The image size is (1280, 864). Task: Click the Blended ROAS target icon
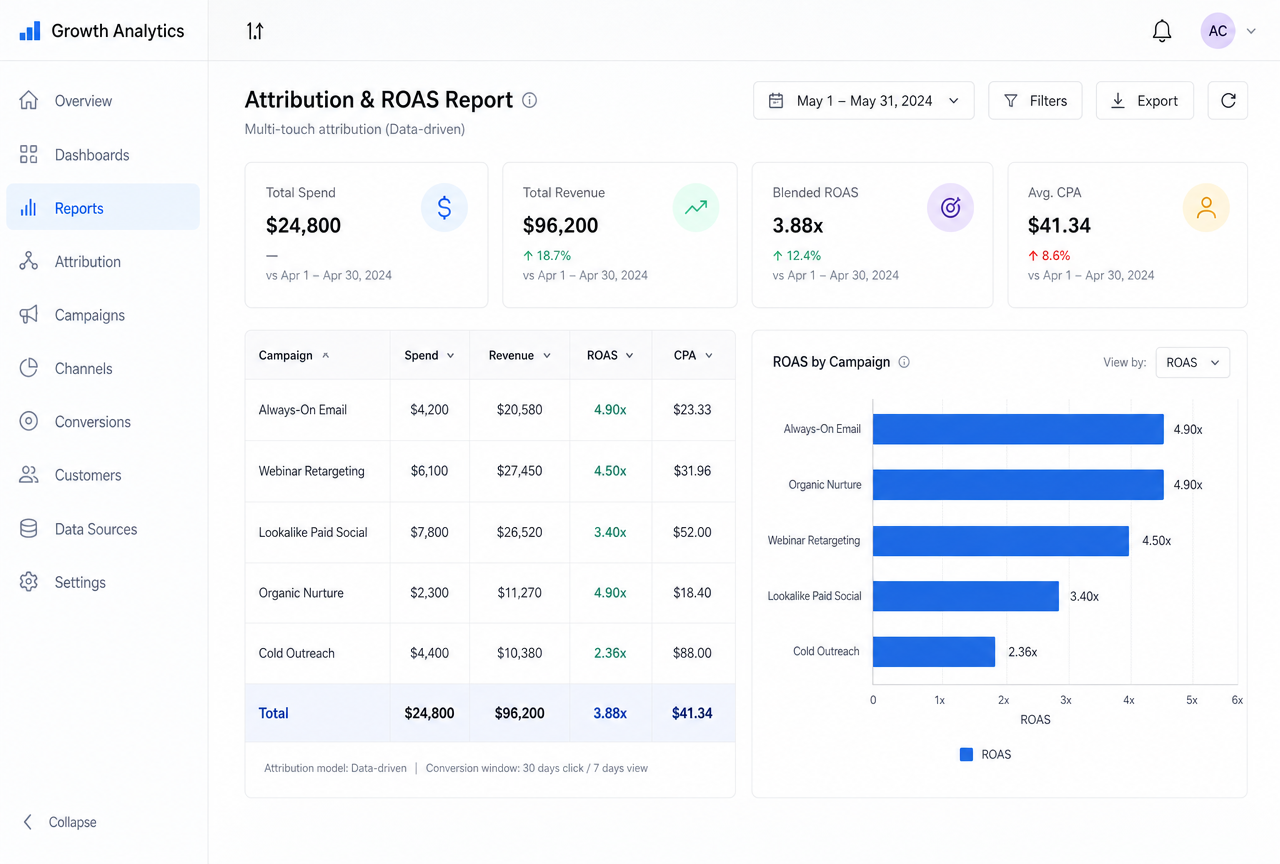pyautogui.click(x=950, y=208)
